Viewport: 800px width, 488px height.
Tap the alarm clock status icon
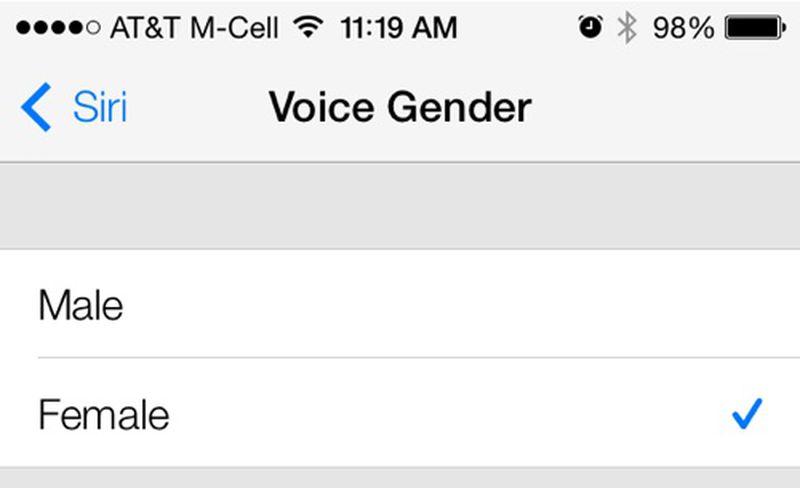[x=590, y=27]
